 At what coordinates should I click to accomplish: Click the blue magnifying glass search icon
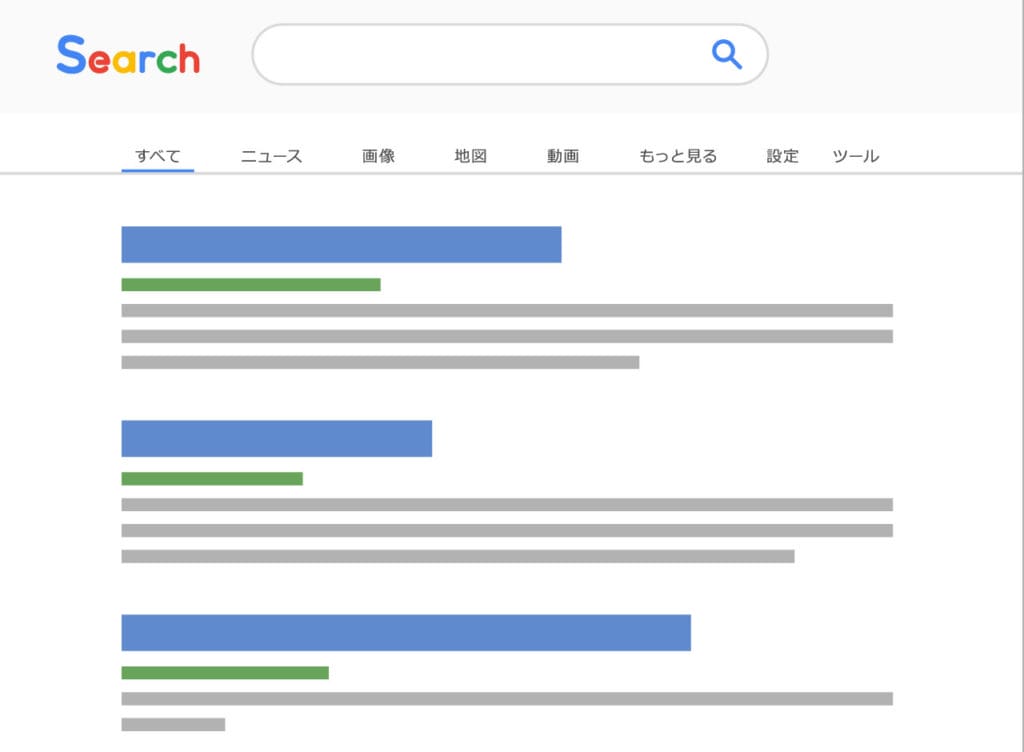point(727,54)
